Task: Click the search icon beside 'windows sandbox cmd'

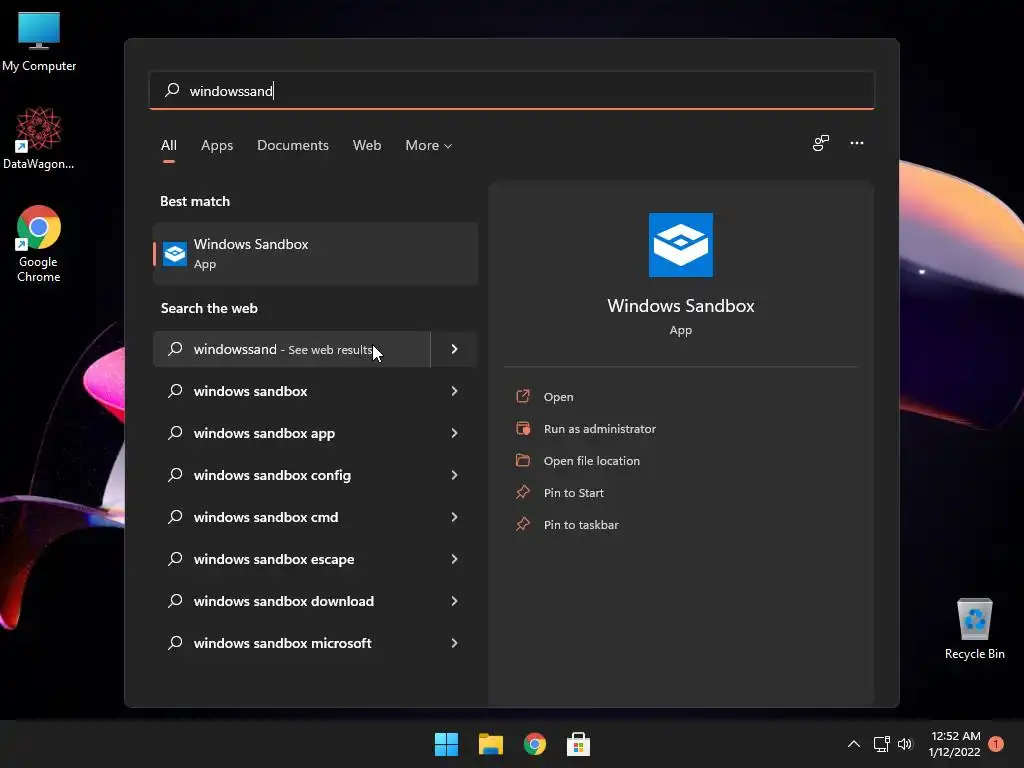Action: pos(175,517)
